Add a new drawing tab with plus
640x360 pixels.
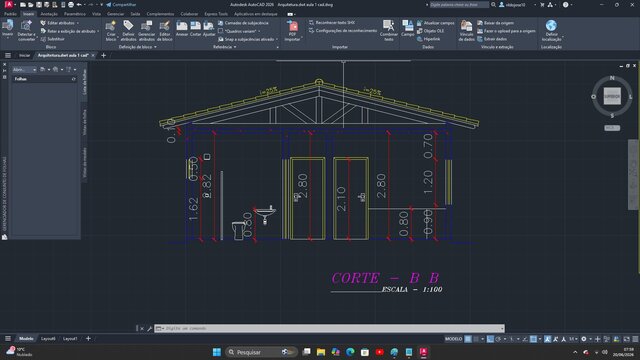[x=103, y=55]
